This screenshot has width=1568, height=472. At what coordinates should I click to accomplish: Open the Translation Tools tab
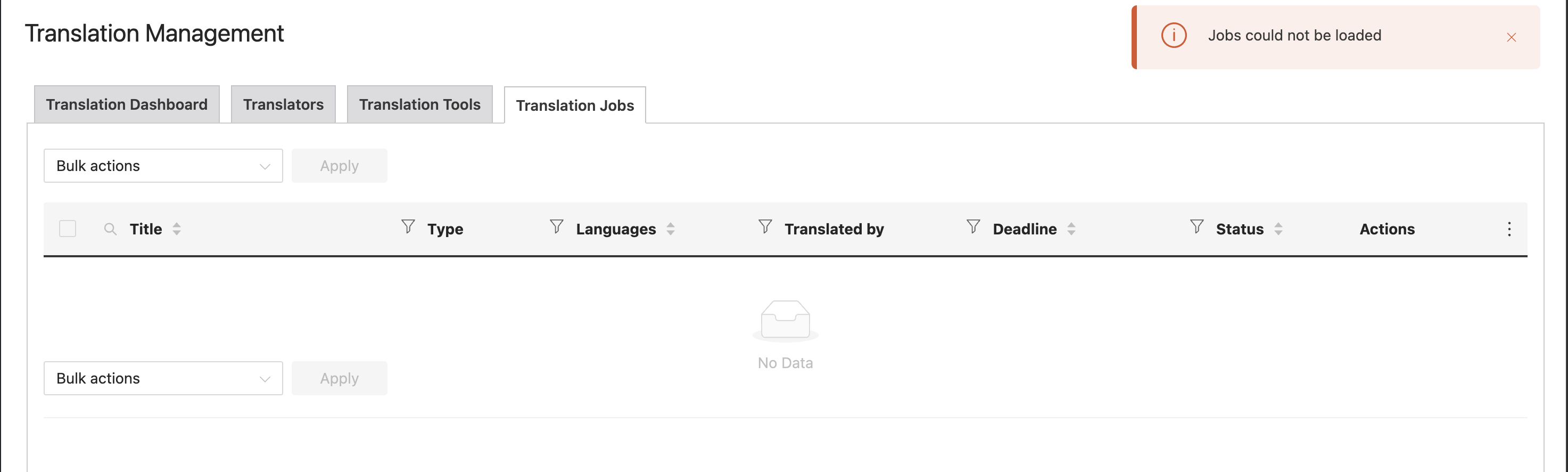click(x=419, y=105)
